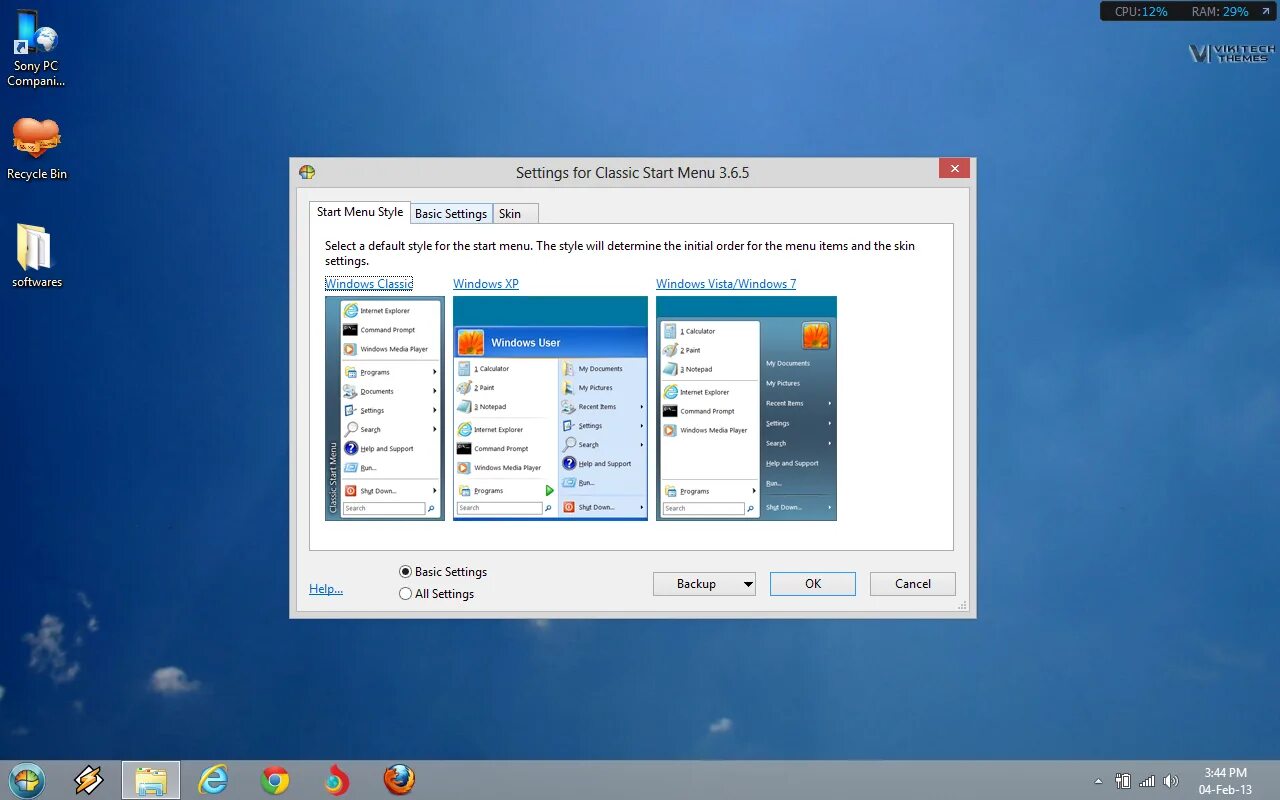Select the All Settings radio button

point(405,594)
